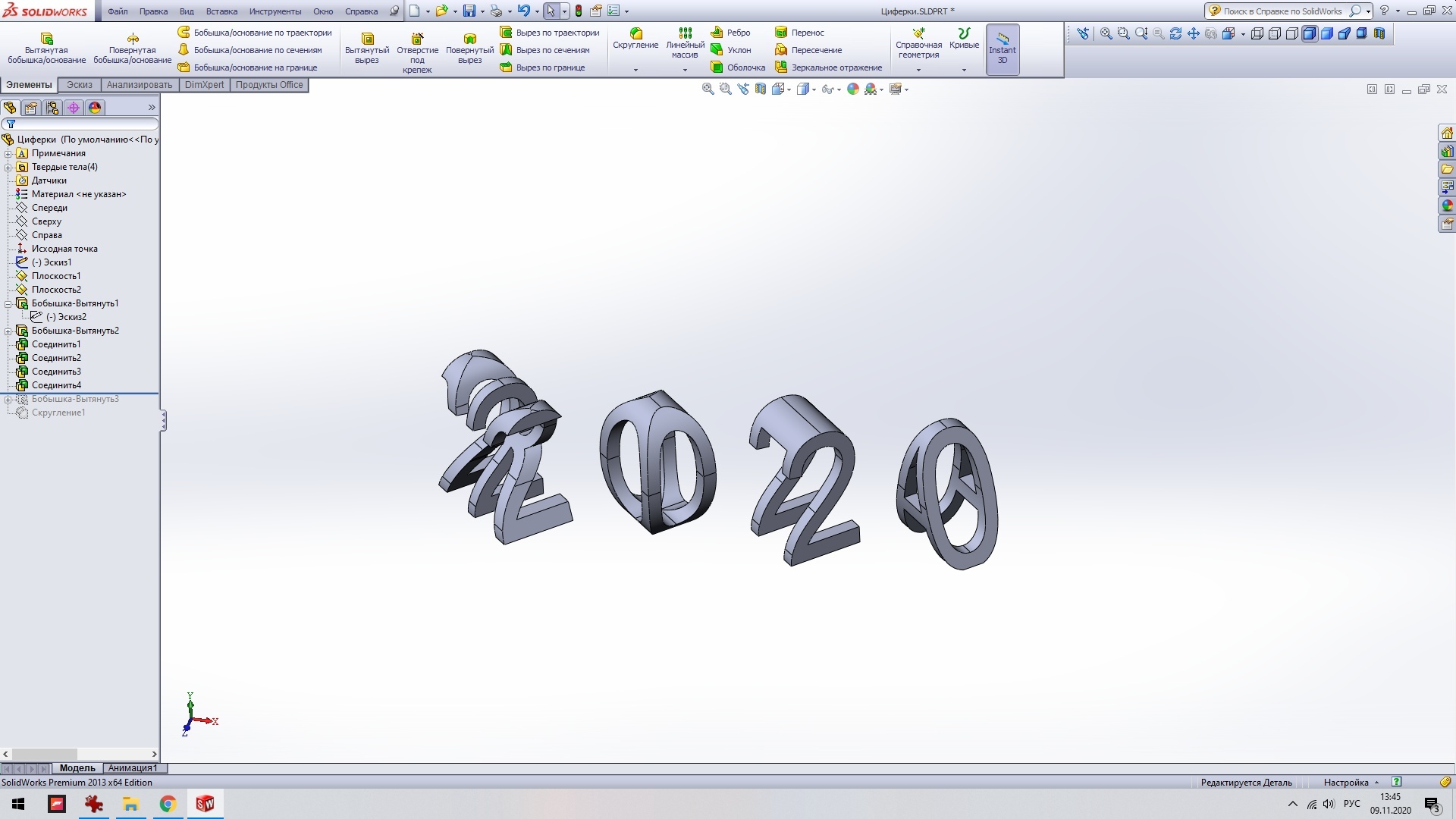Choose Бобышка/основание на границе
The image size is (1456, 819).
pyautogui.click(x=248, y=67)
